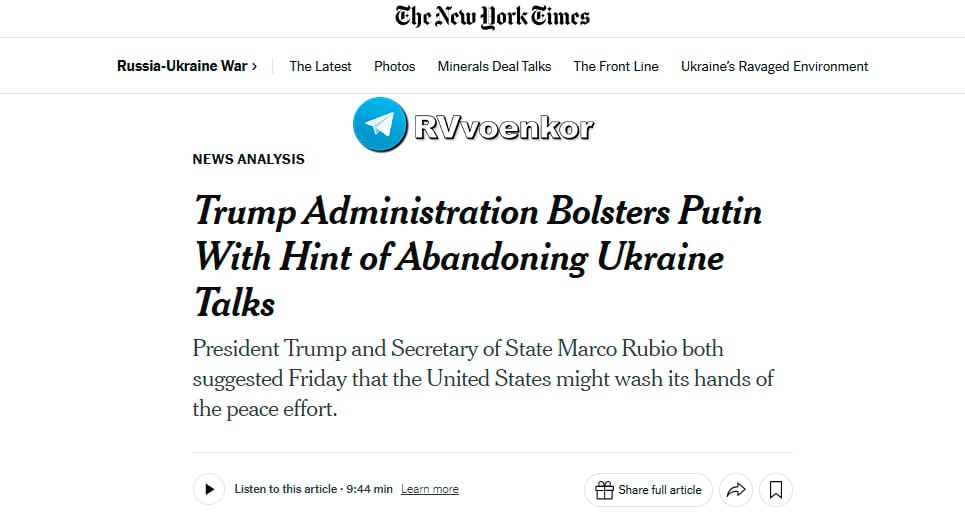Play the article audio
The height and width of the screenshot is (516, 965).
coord(209,489)
